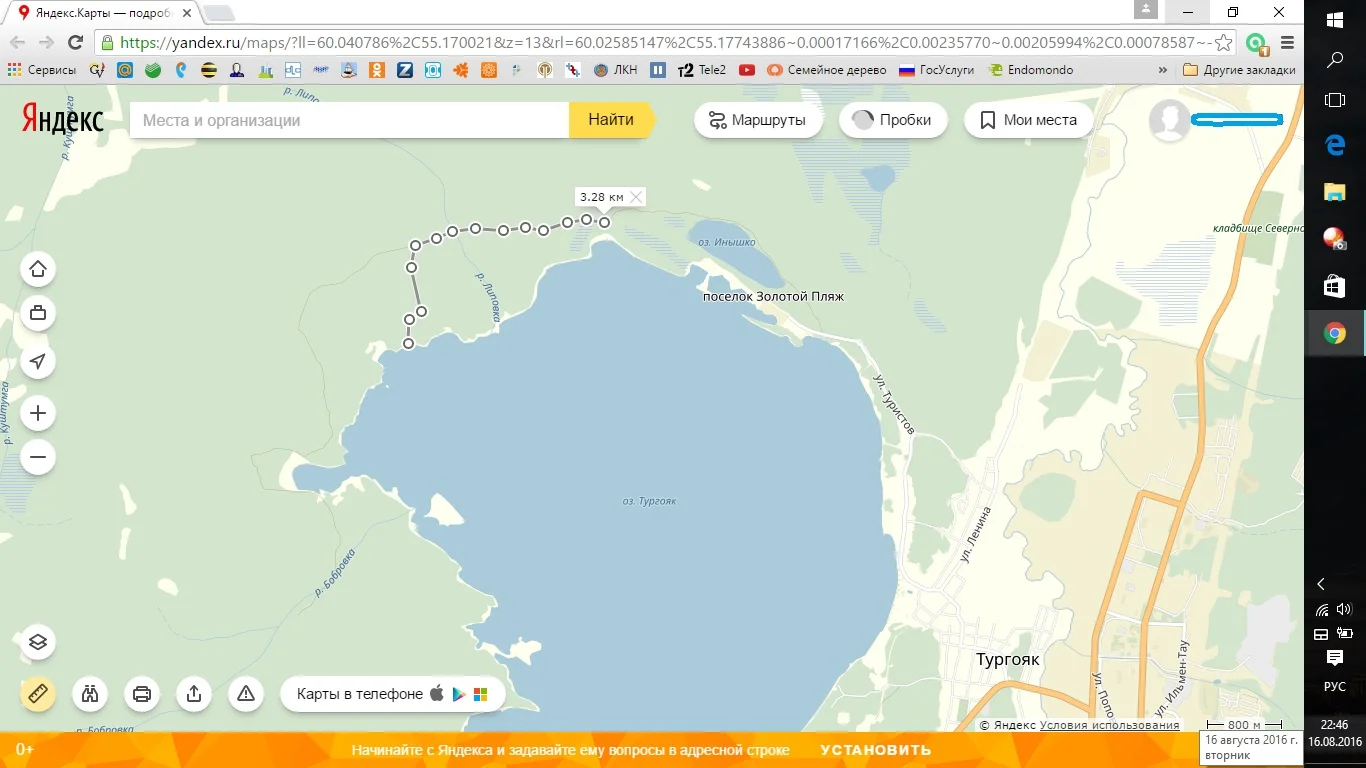Click the Google Play icon
Viewport: 1366px width, 768px height.
(458, 694)
